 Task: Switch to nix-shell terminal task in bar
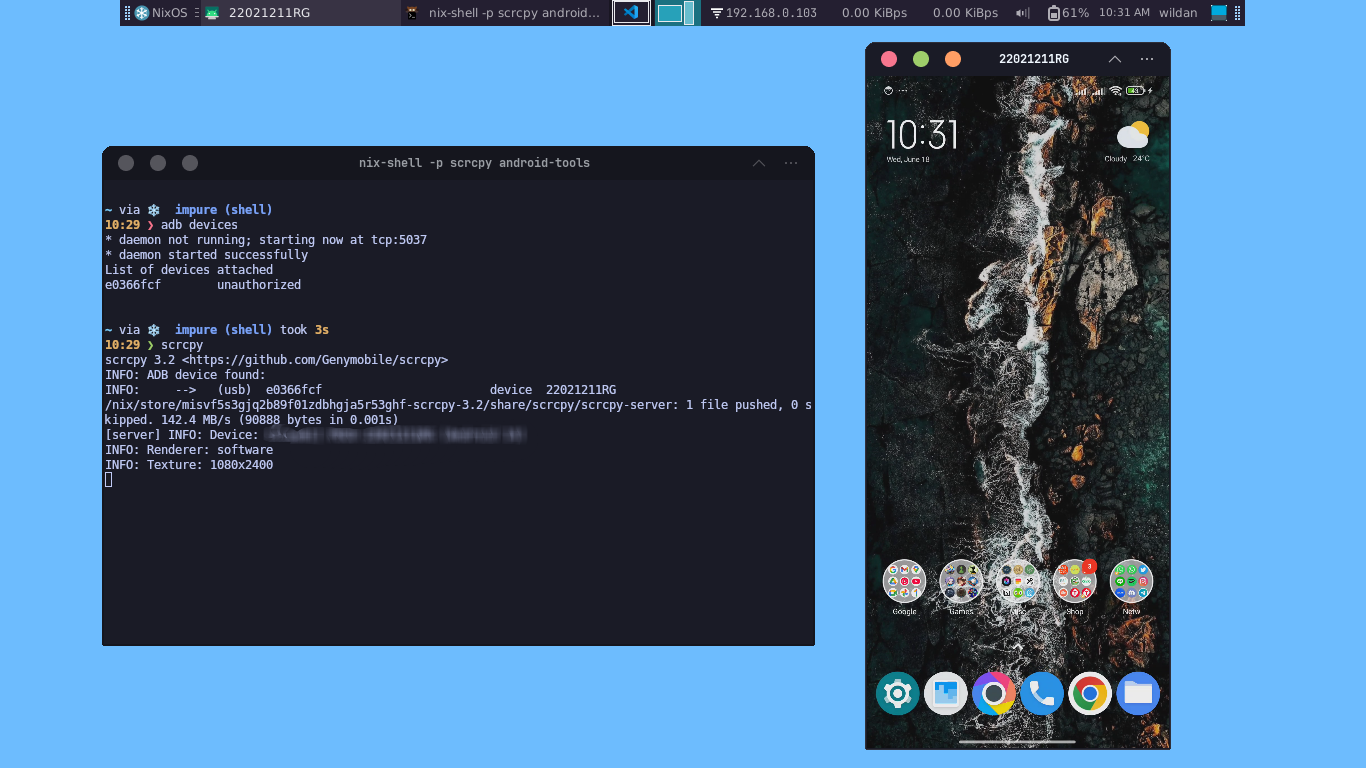(x=505, y=13)
